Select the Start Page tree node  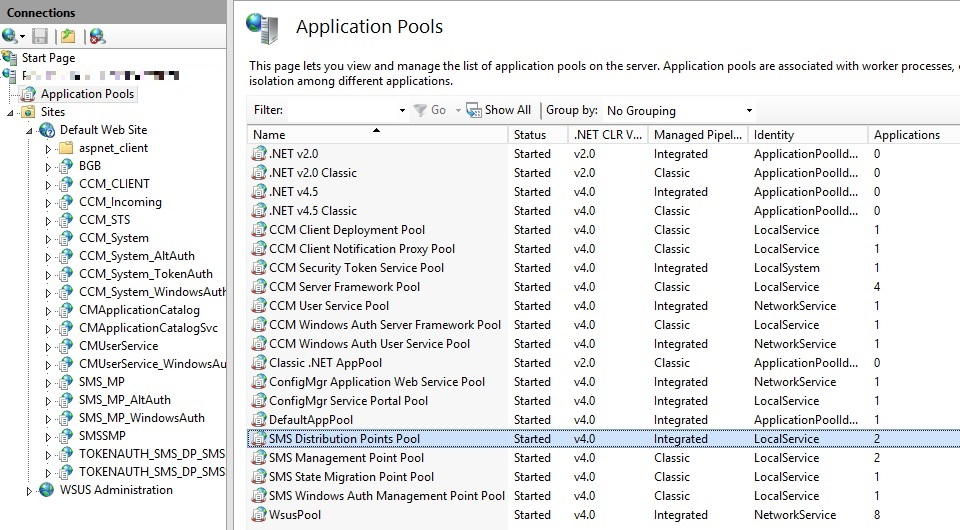48,58
